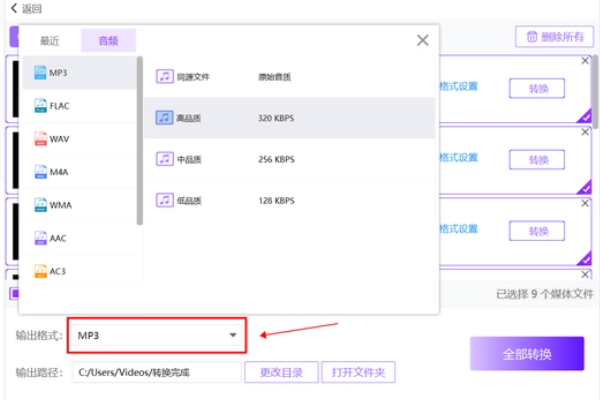
Task: Click the 输出路径 path field
Action: 157,373
